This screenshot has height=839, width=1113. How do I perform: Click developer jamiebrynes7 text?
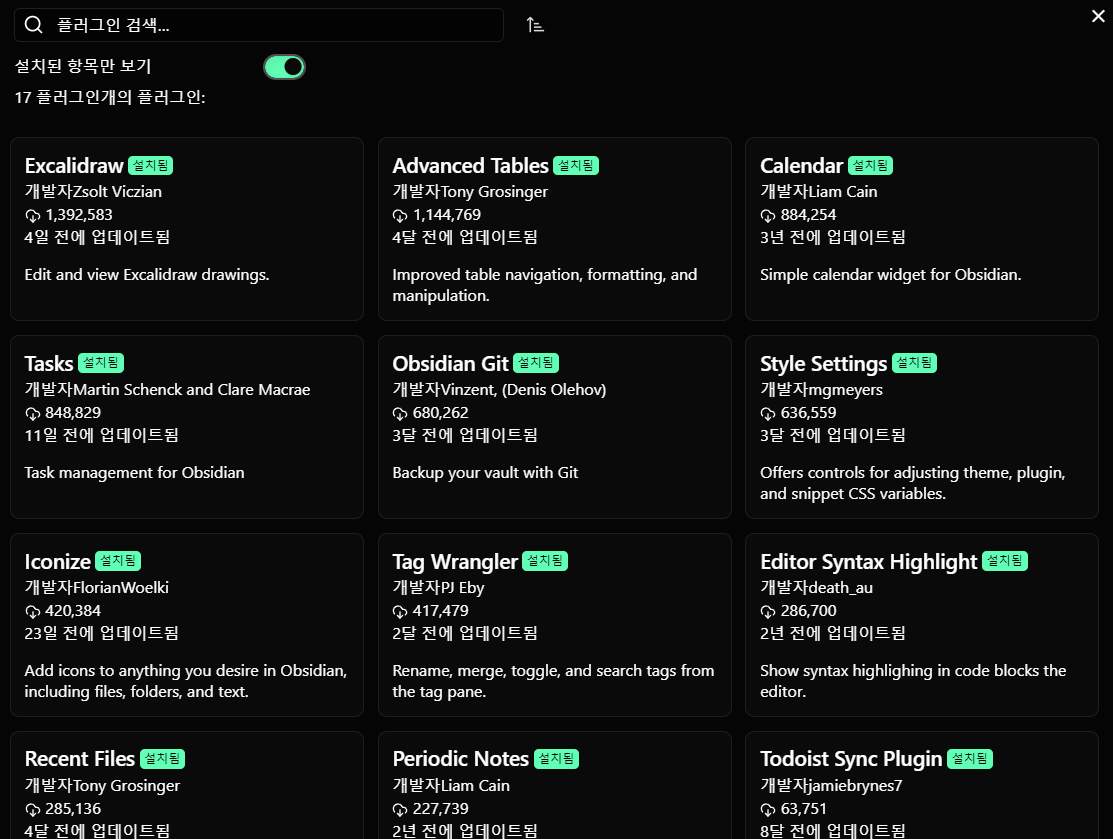point(831,786)
